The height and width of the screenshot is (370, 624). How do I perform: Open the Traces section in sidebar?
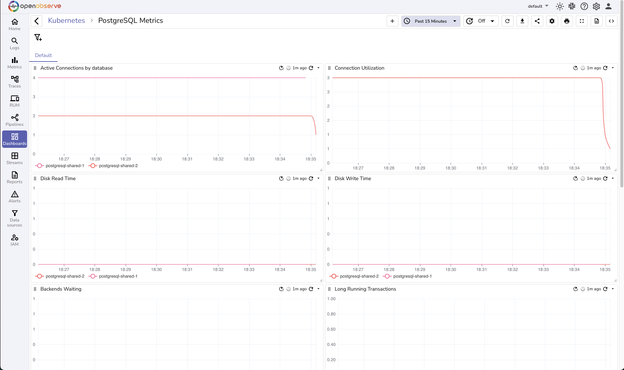pyautogui.click(x=14, y=82)
